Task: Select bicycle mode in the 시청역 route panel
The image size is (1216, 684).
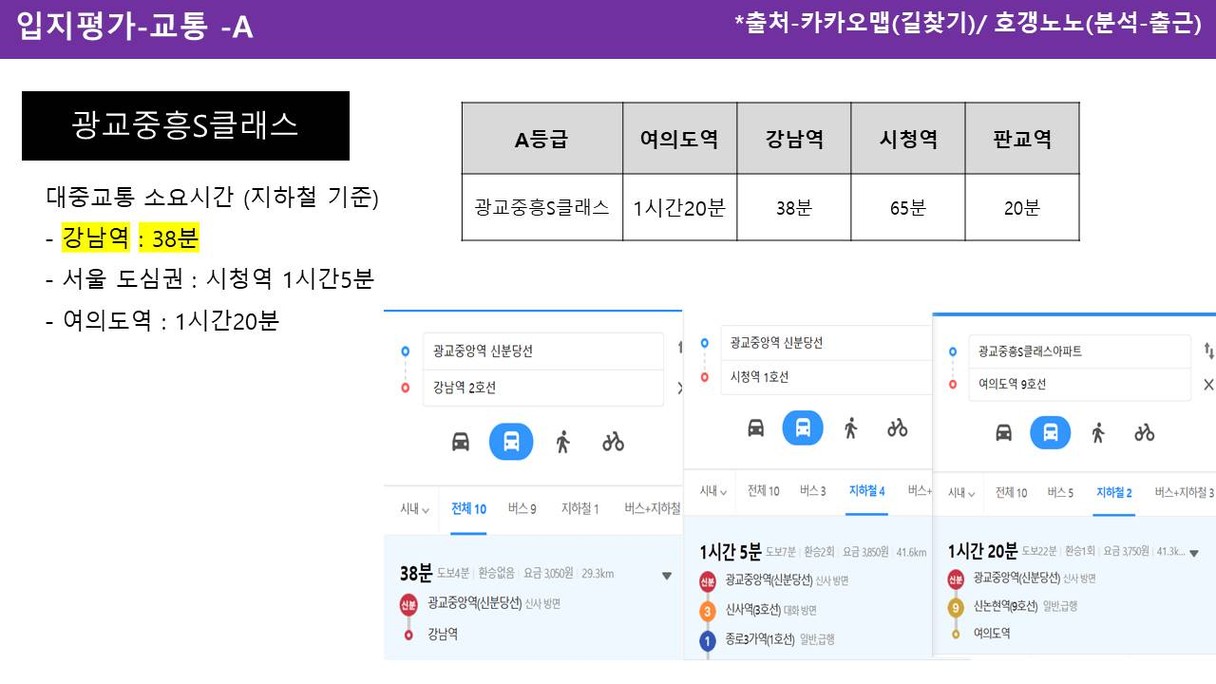Action: [x=897, y=427]
